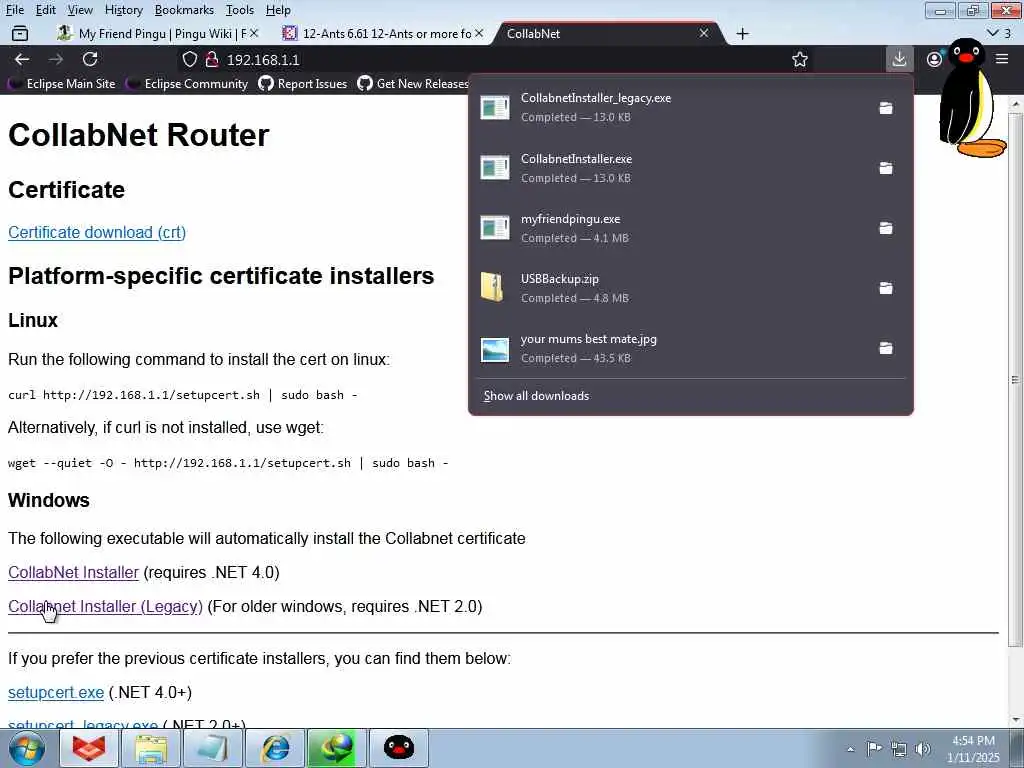Close the 12-Ants tab
The image size is (1024, 768).
click(x=479, y=33)
